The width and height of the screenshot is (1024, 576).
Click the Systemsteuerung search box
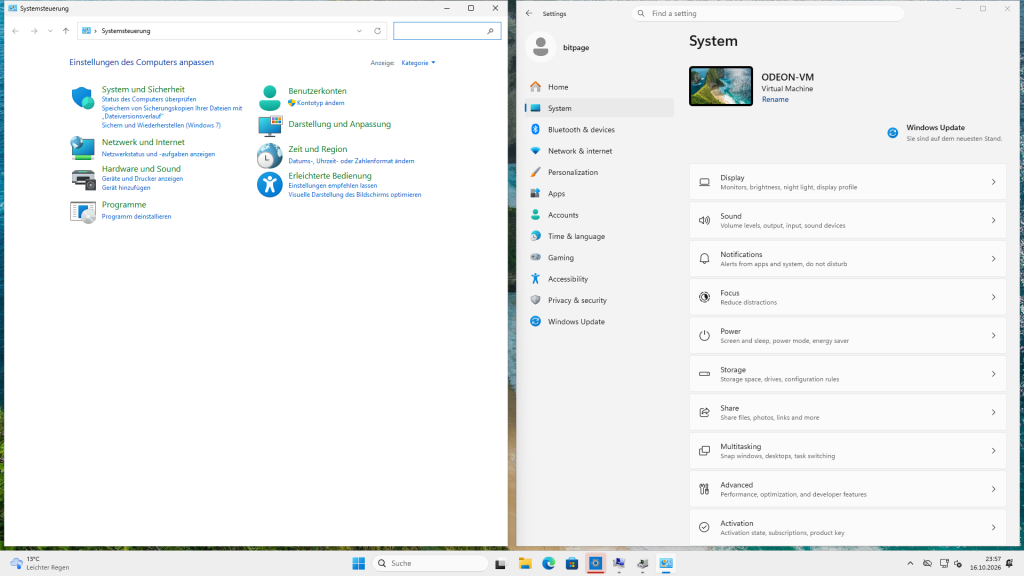(x=447, y=31)
